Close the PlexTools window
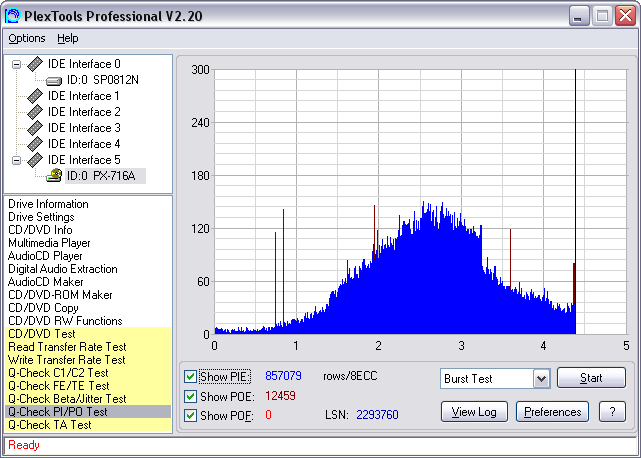This screenshot has width=641, height=458. [625, 16]
